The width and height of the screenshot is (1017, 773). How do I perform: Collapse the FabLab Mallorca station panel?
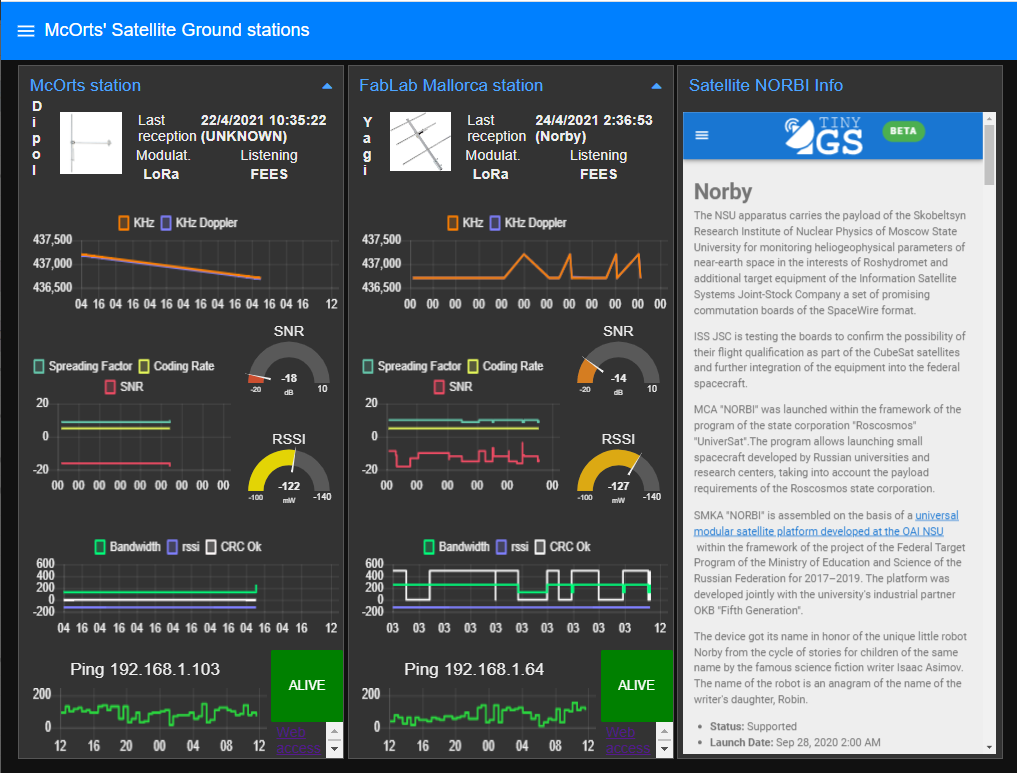point(657,85)
